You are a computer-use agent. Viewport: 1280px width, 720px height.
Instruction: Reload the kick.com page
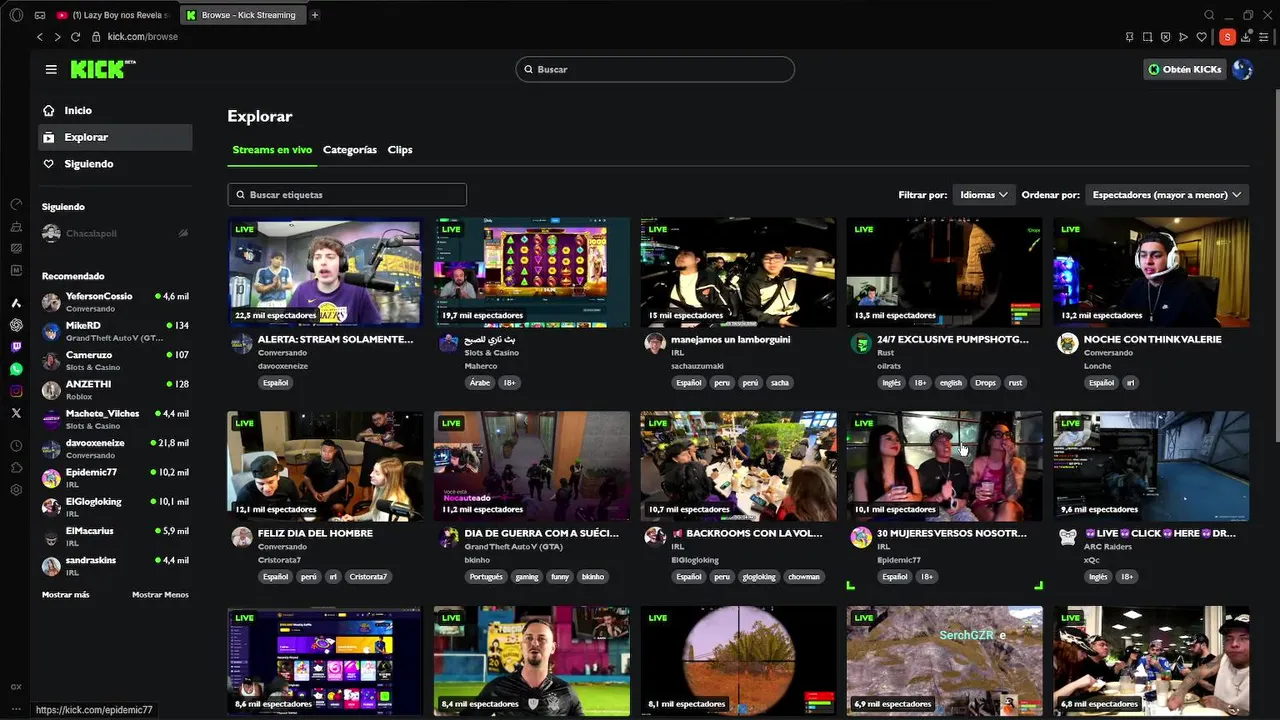pos(75,37)
